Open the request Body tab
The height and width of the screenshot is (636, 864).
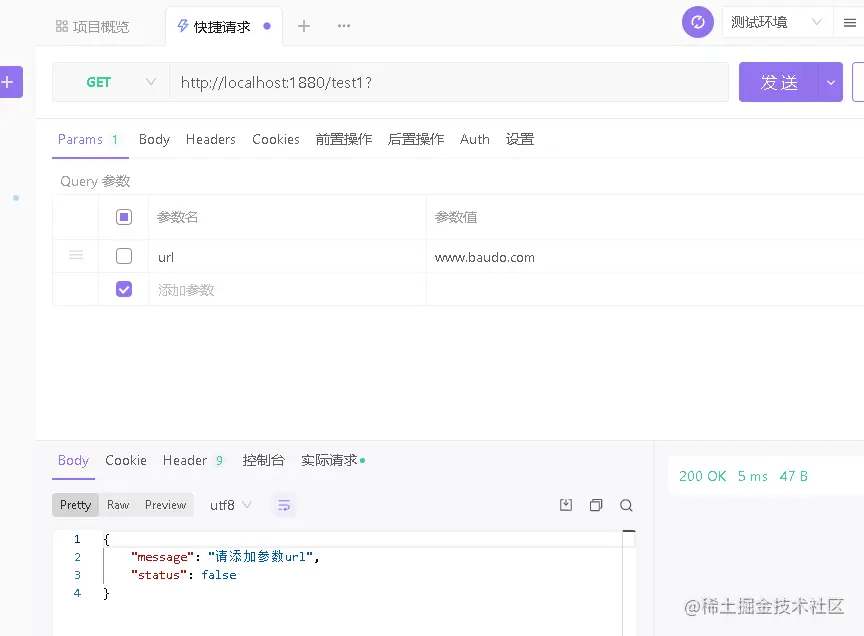click(x=154, y=139)
